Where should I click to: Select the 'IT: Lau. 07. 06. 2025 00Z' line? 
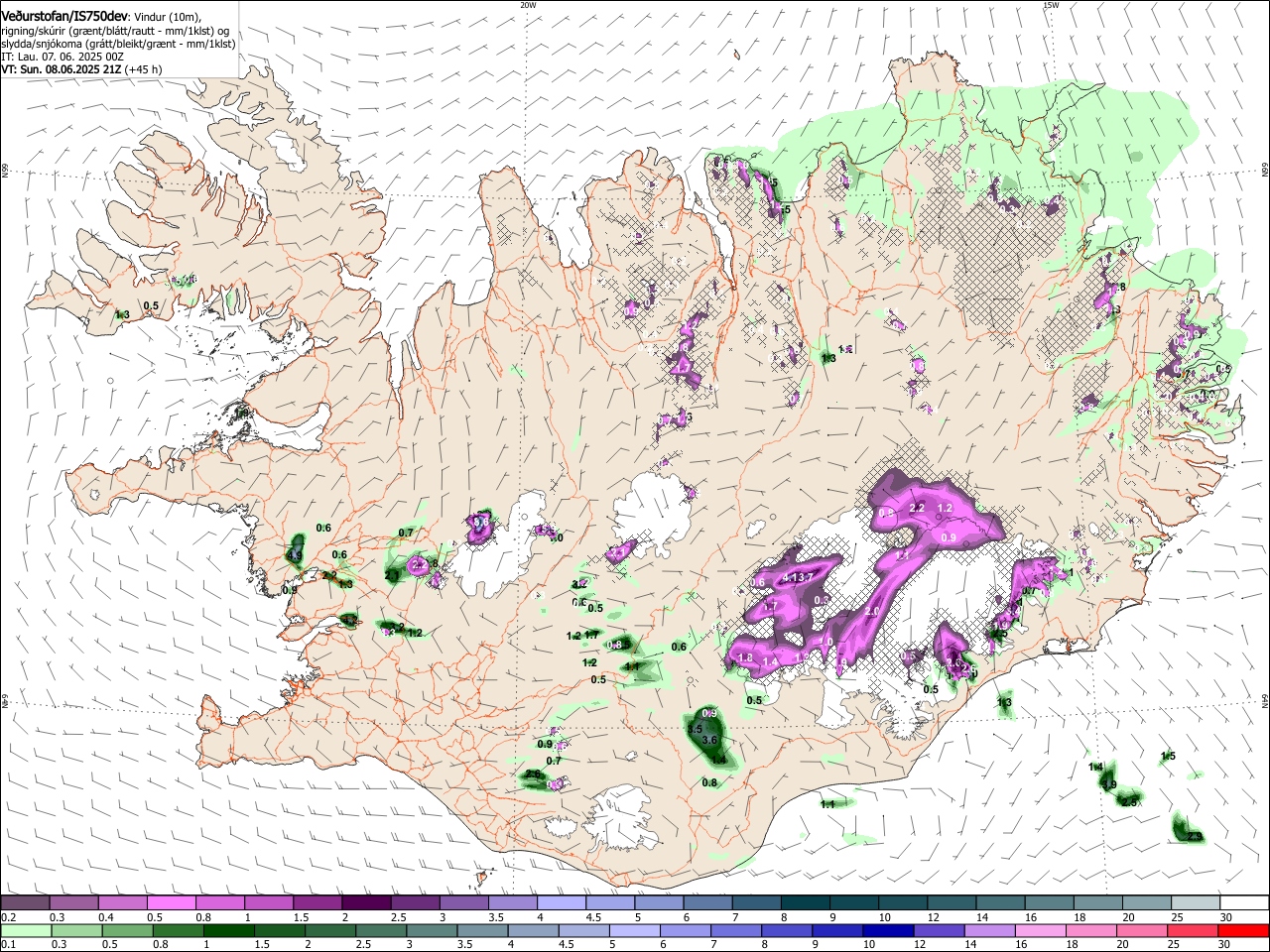point(63,57)
